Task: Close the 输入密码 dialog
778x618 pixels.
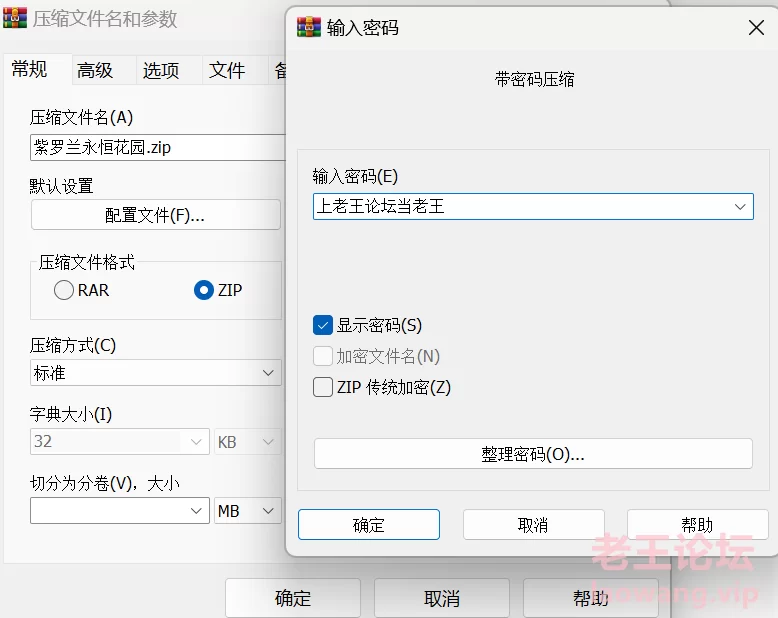Action: pos(756,28)
